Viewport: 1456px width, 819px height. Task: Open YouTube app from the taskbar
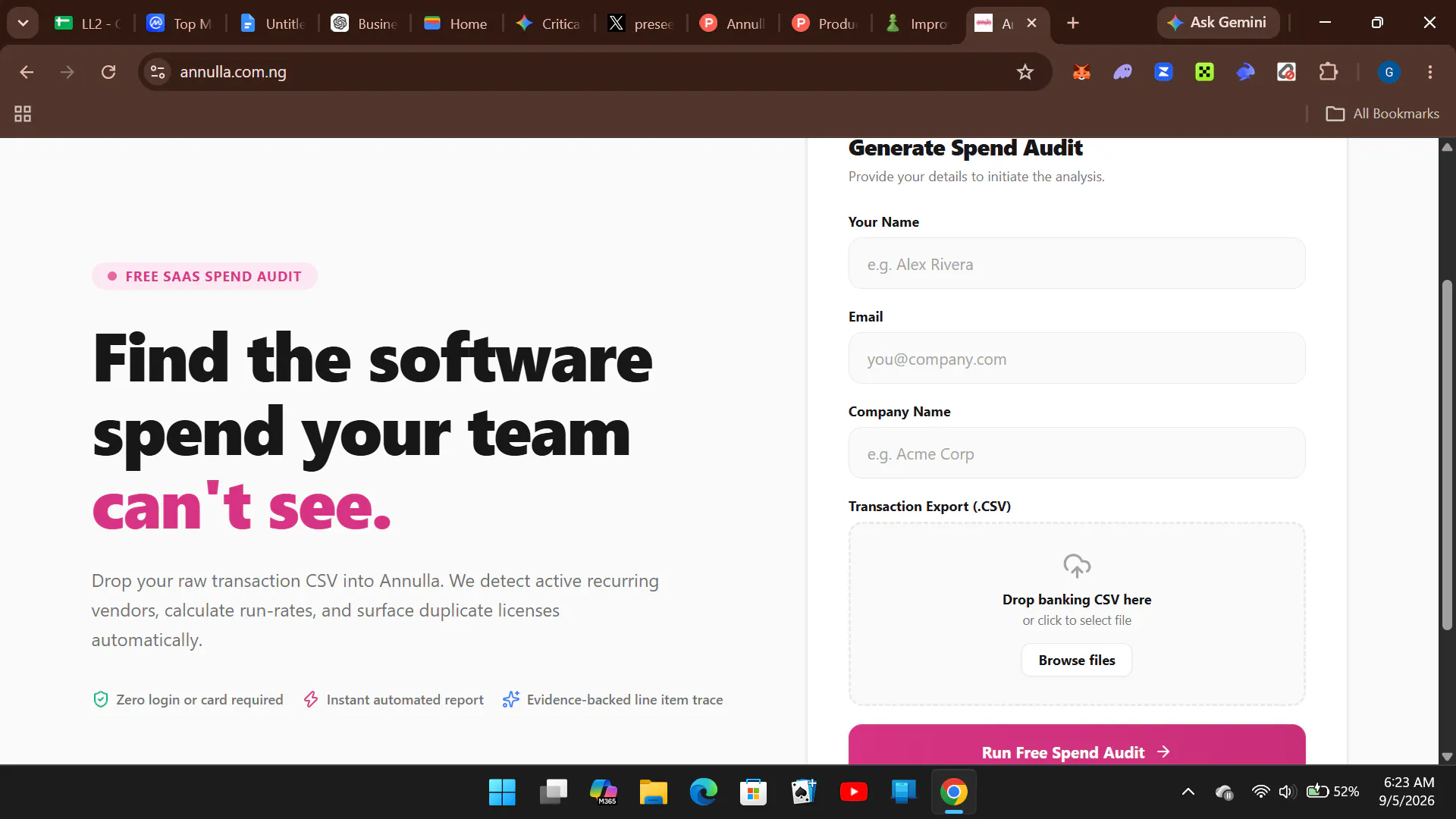coord(854,792)
